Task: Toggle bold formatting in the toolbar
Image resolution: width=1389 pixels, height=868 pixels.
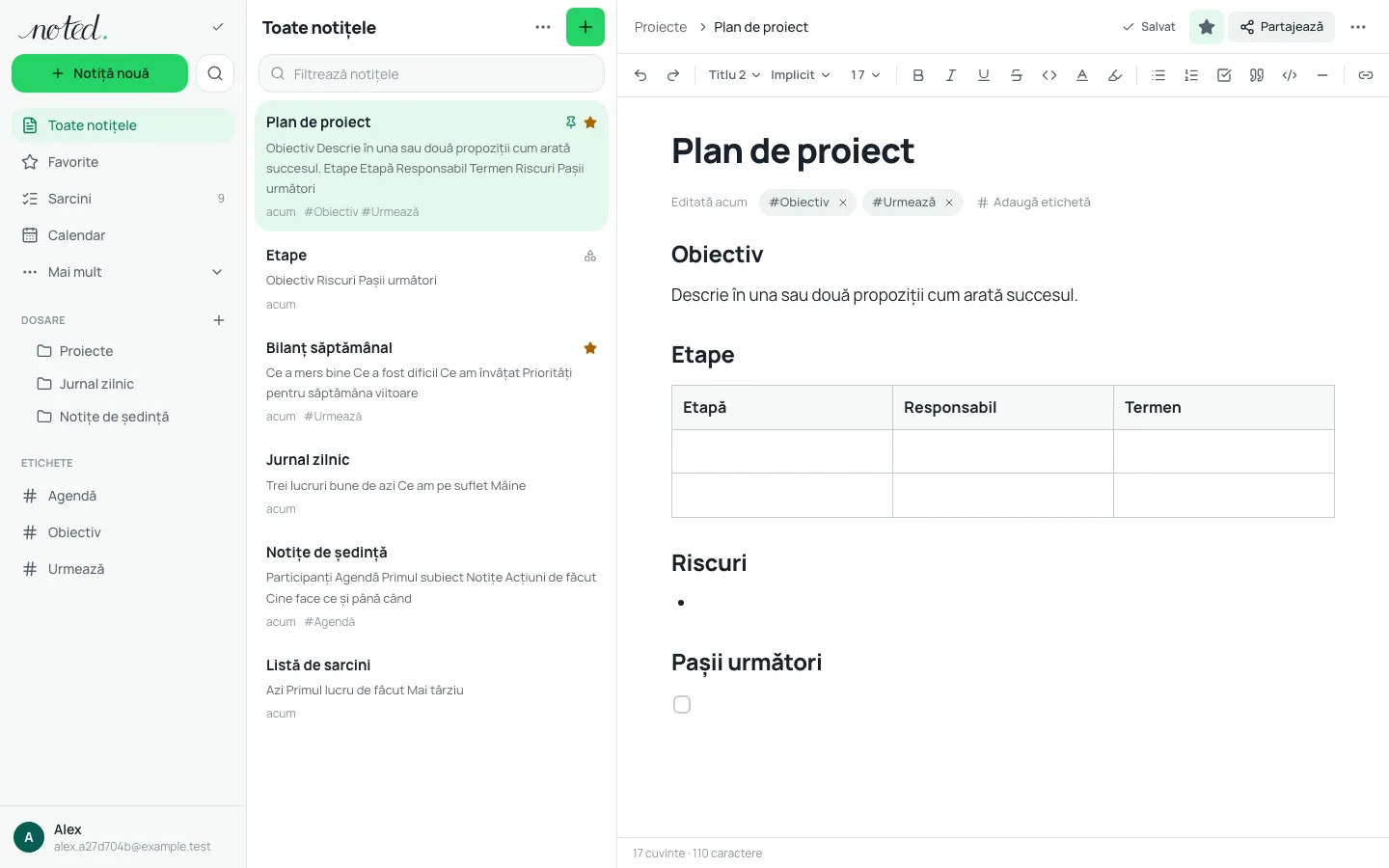Action: tap(918, 75)
